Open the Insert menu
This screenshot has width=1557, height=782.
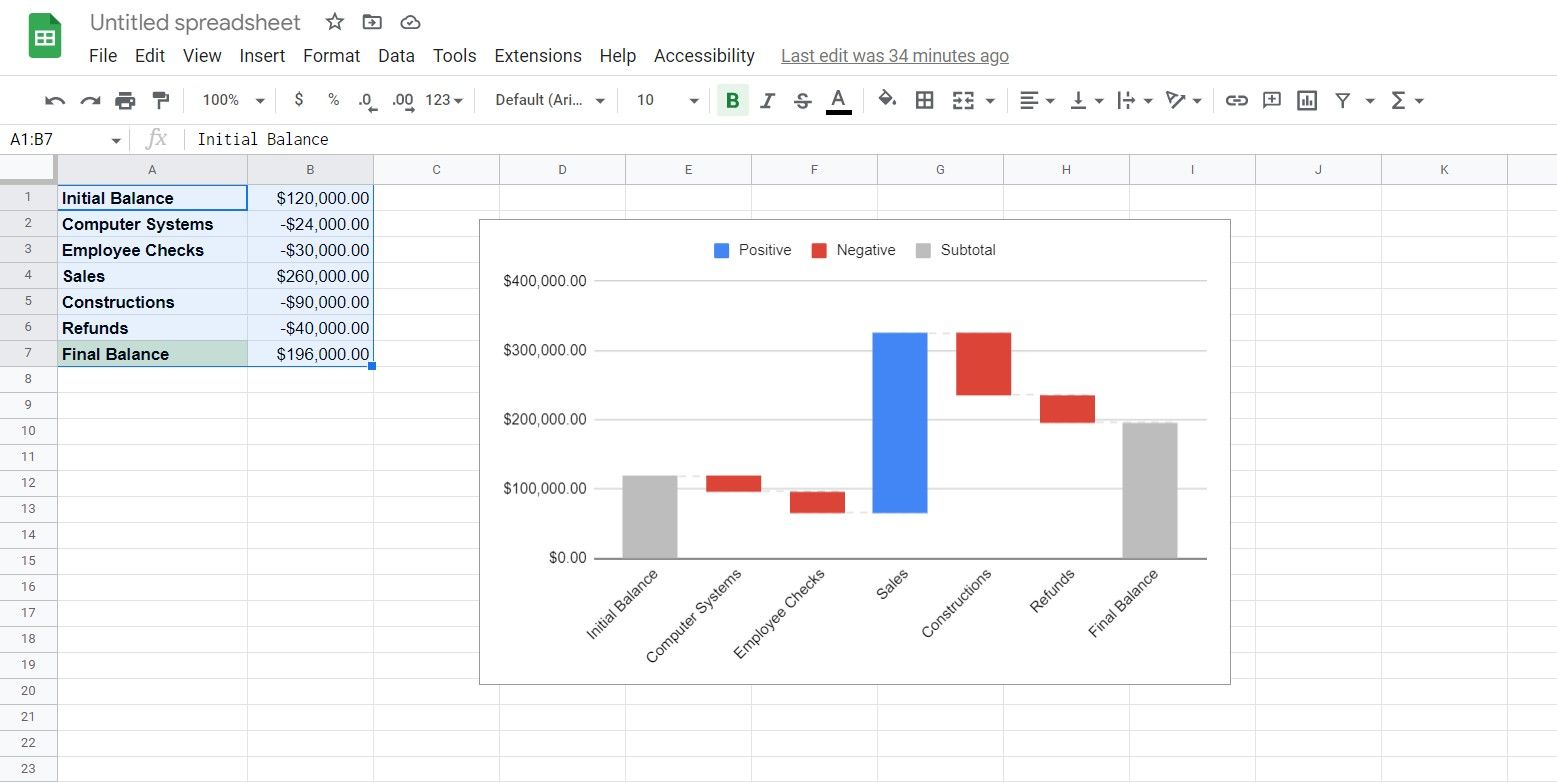click(263, 56)
